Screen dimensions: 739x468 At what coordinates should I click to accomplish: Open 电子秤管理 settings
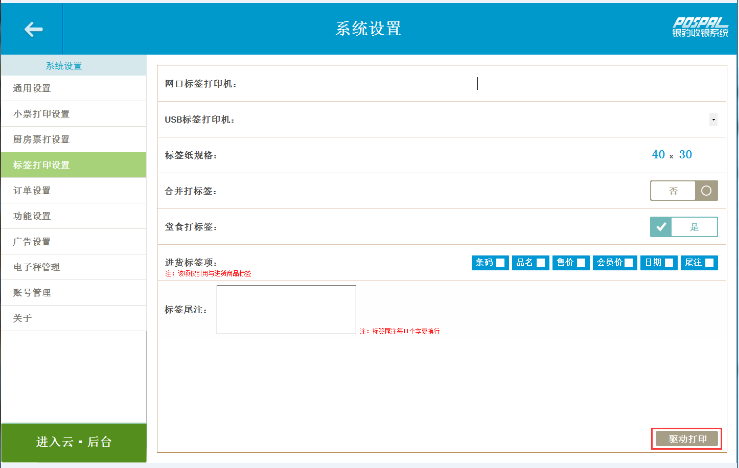(37, 267)
